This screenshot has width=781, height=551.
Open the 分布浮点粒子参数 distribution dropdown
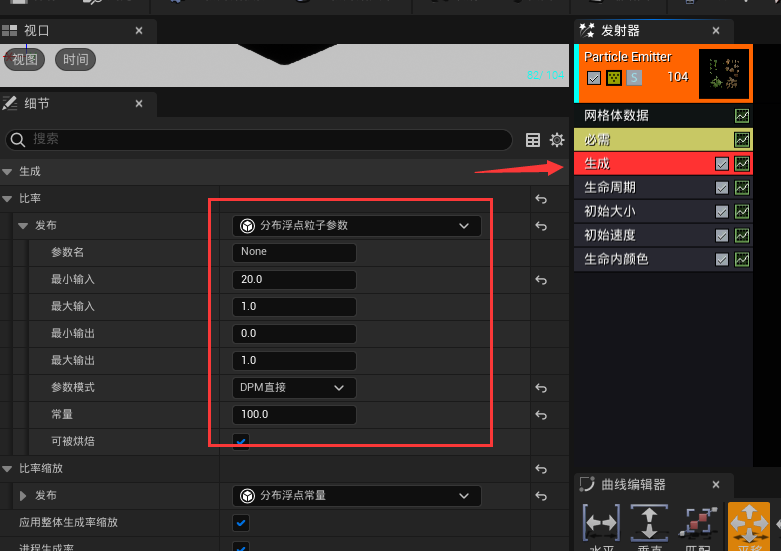click(x=357, y=226)
